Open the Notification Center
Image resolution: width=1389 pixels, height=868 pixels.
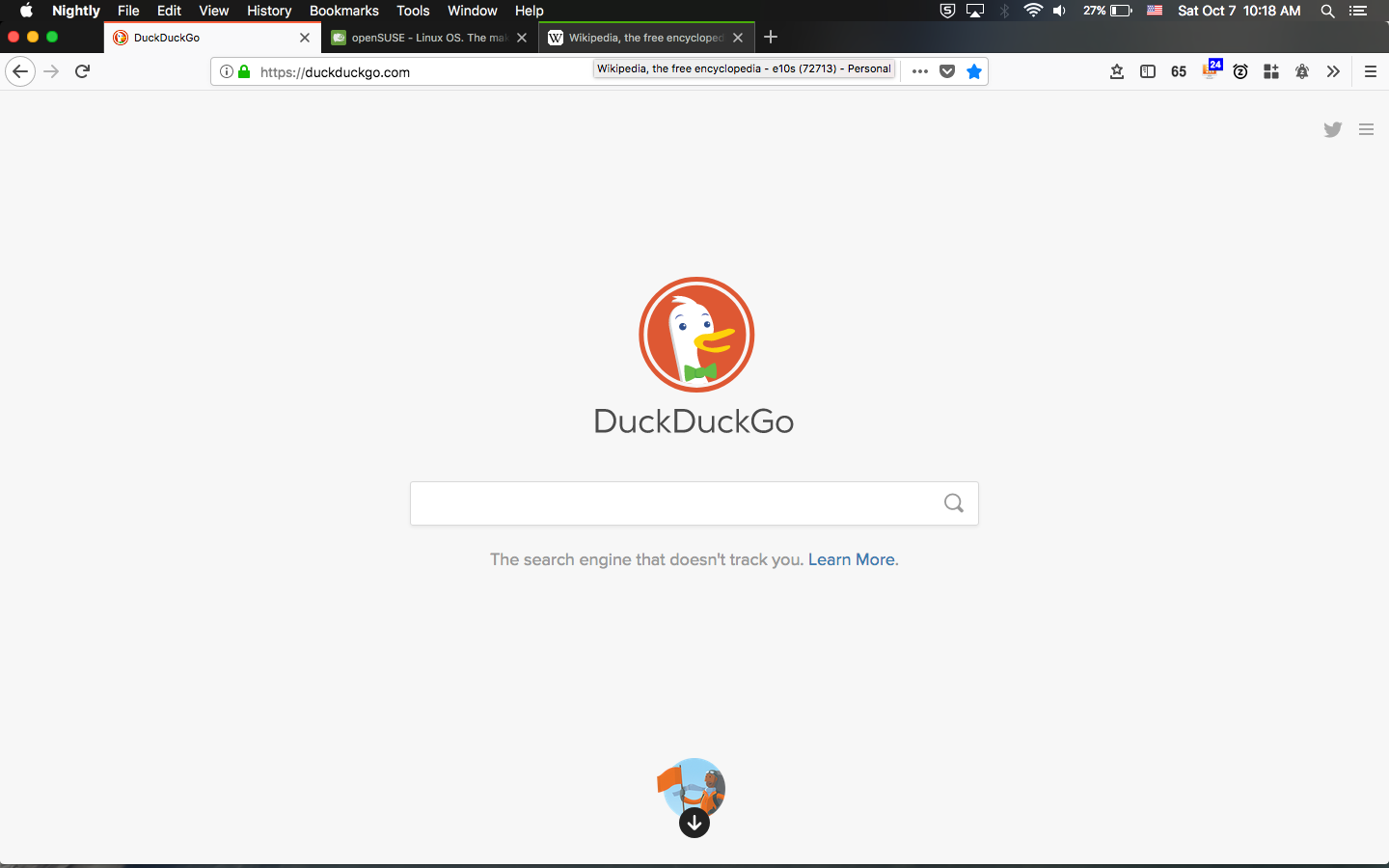(1358, 11)
